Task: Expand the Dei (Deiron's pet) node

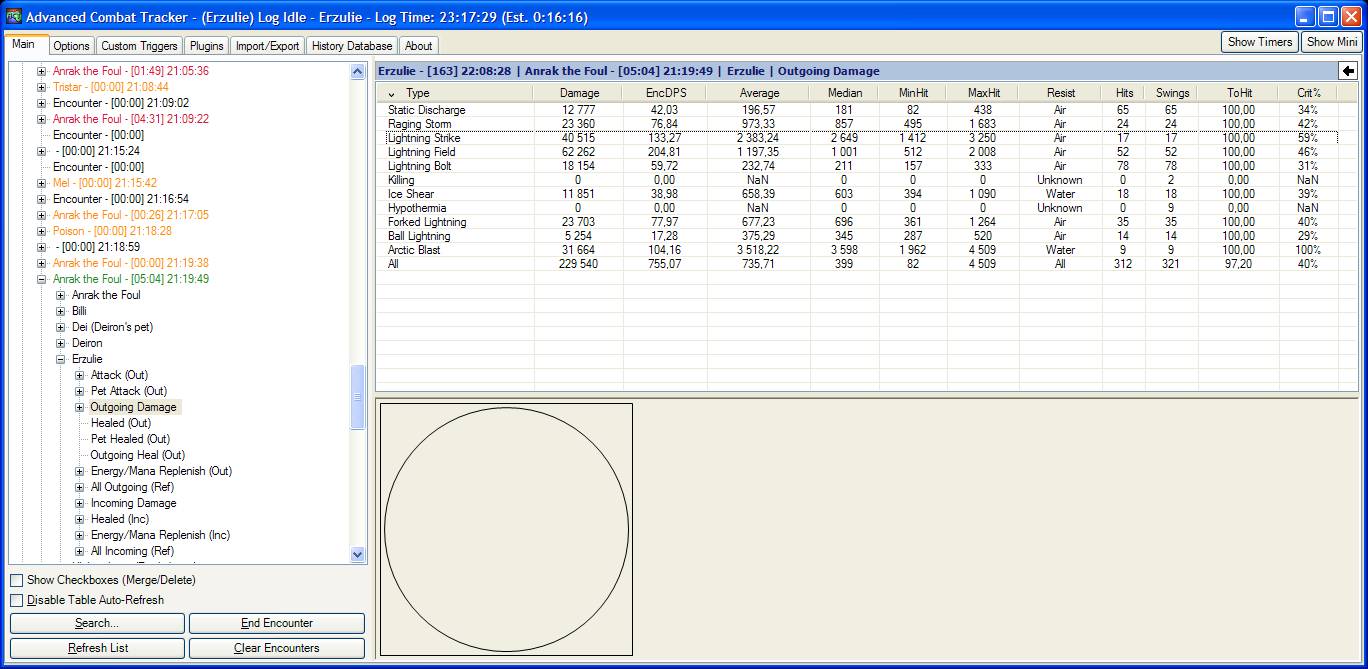Action: [x=61, y=327]
